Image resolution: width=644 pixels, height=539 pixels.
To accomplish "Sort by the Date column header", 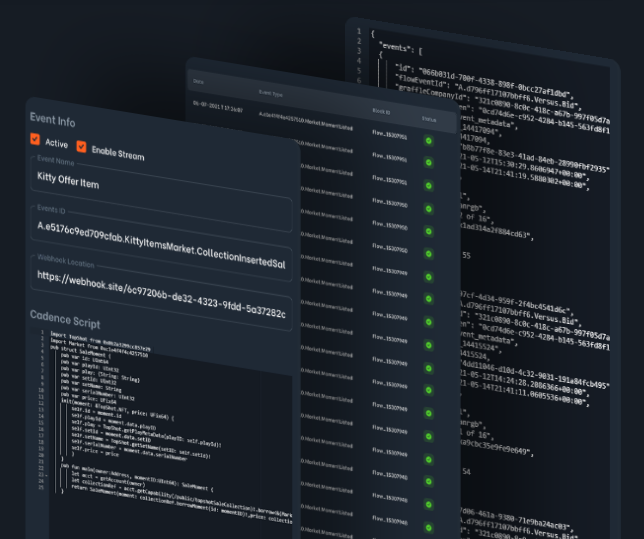I will click(x=198, y=82).
